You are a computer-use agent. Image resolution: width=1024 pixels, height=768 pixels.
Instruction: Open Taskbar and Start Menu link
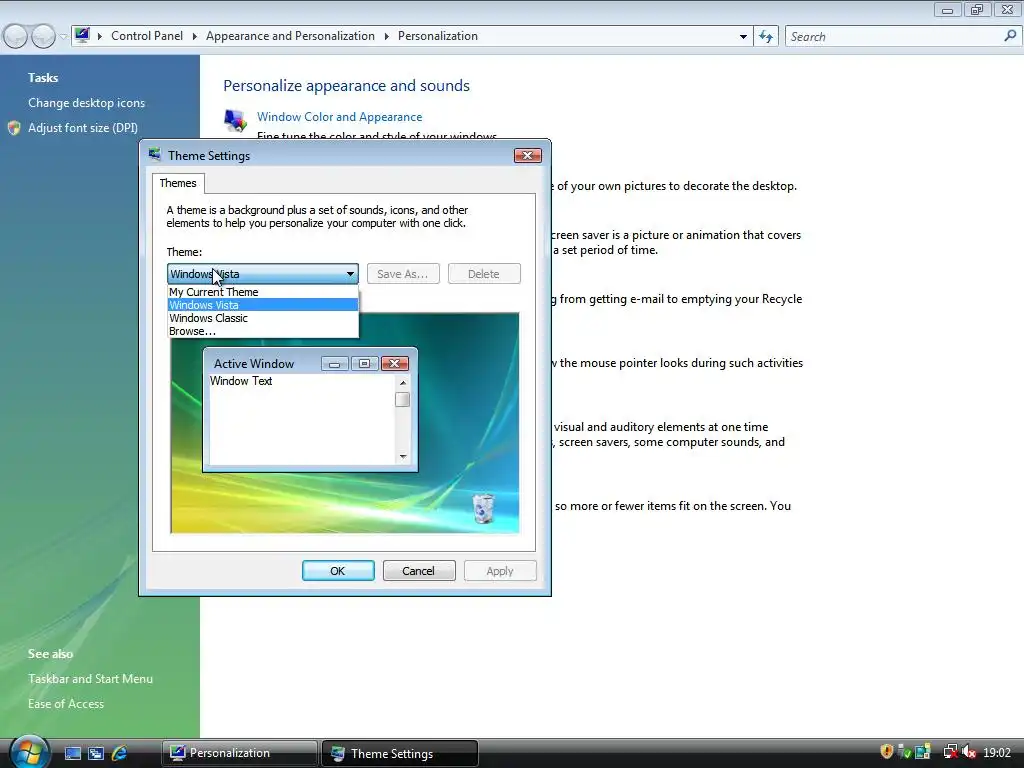pyautogui.click(x=90, y=679)
